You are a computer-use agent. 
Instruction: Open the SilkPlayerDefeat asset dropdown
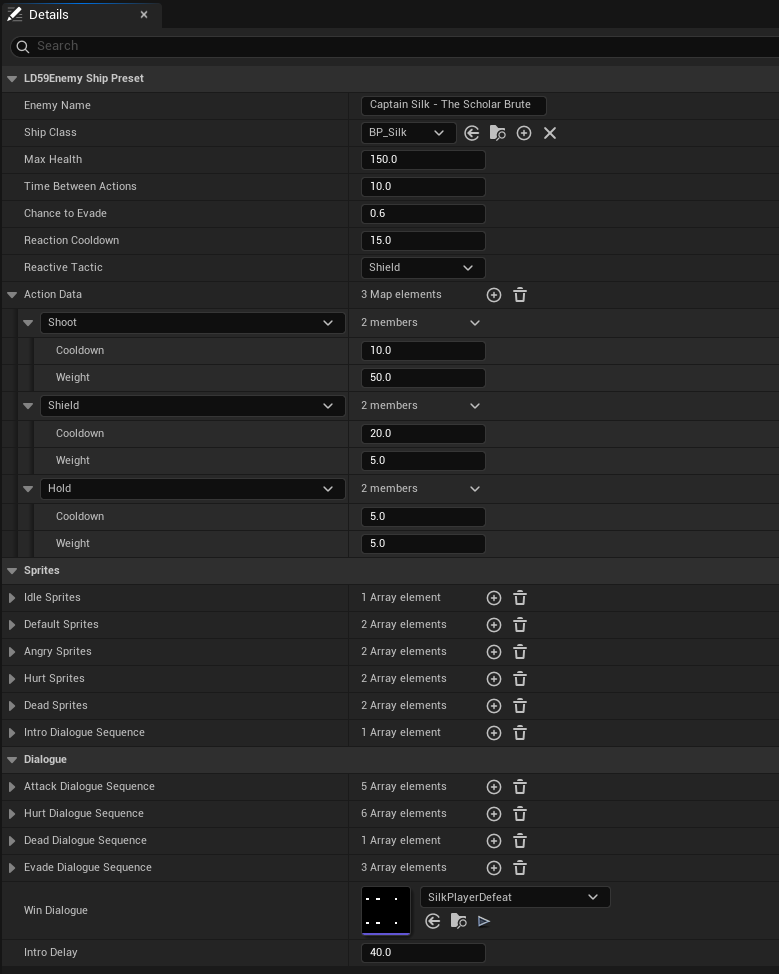tap(515, 897)
